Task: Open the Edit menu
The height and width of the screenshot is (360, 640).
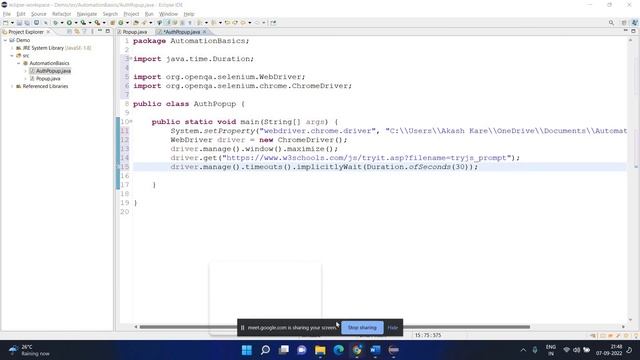Action: 21,14
